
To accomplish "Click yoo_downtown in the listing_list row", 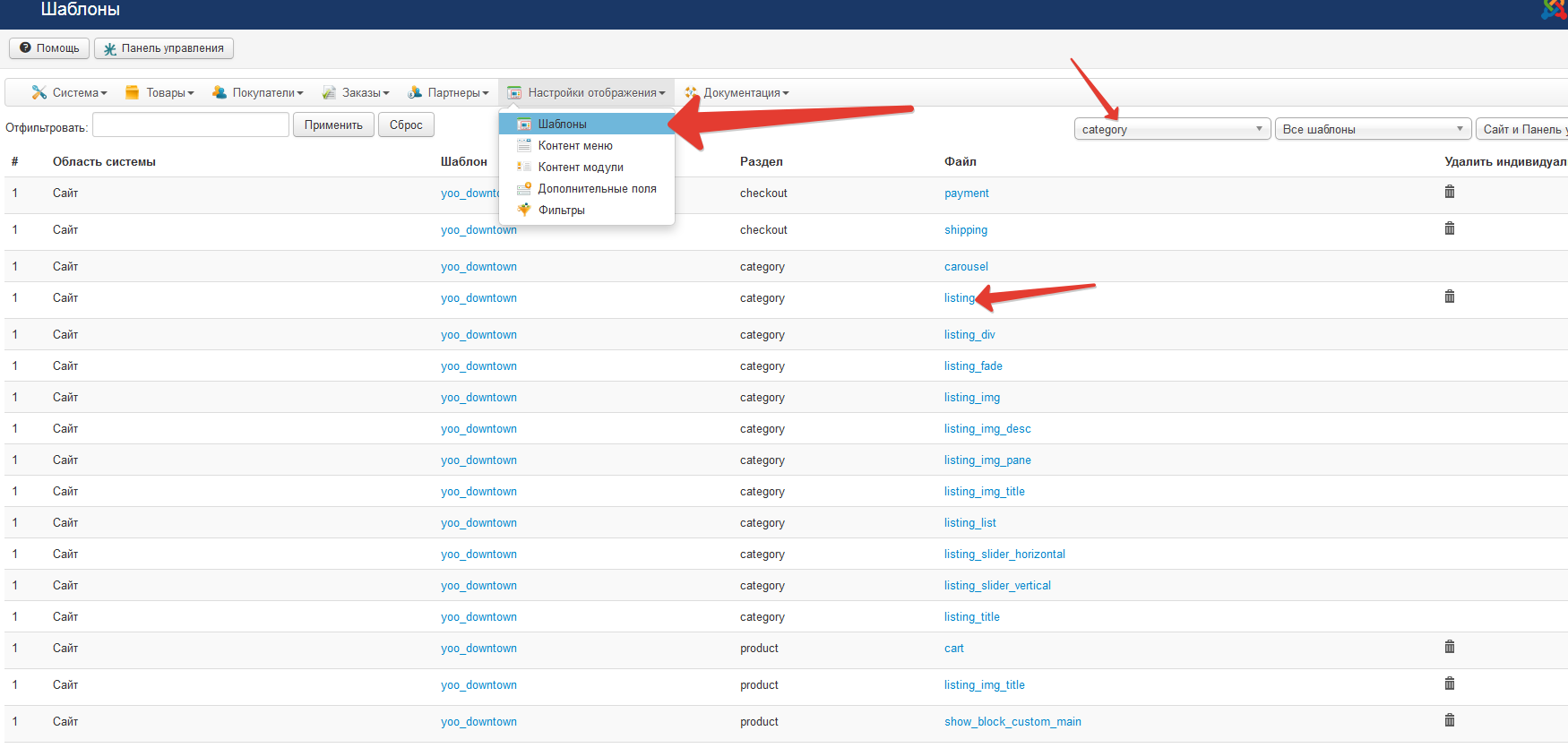I will click(x=478, y=523).
